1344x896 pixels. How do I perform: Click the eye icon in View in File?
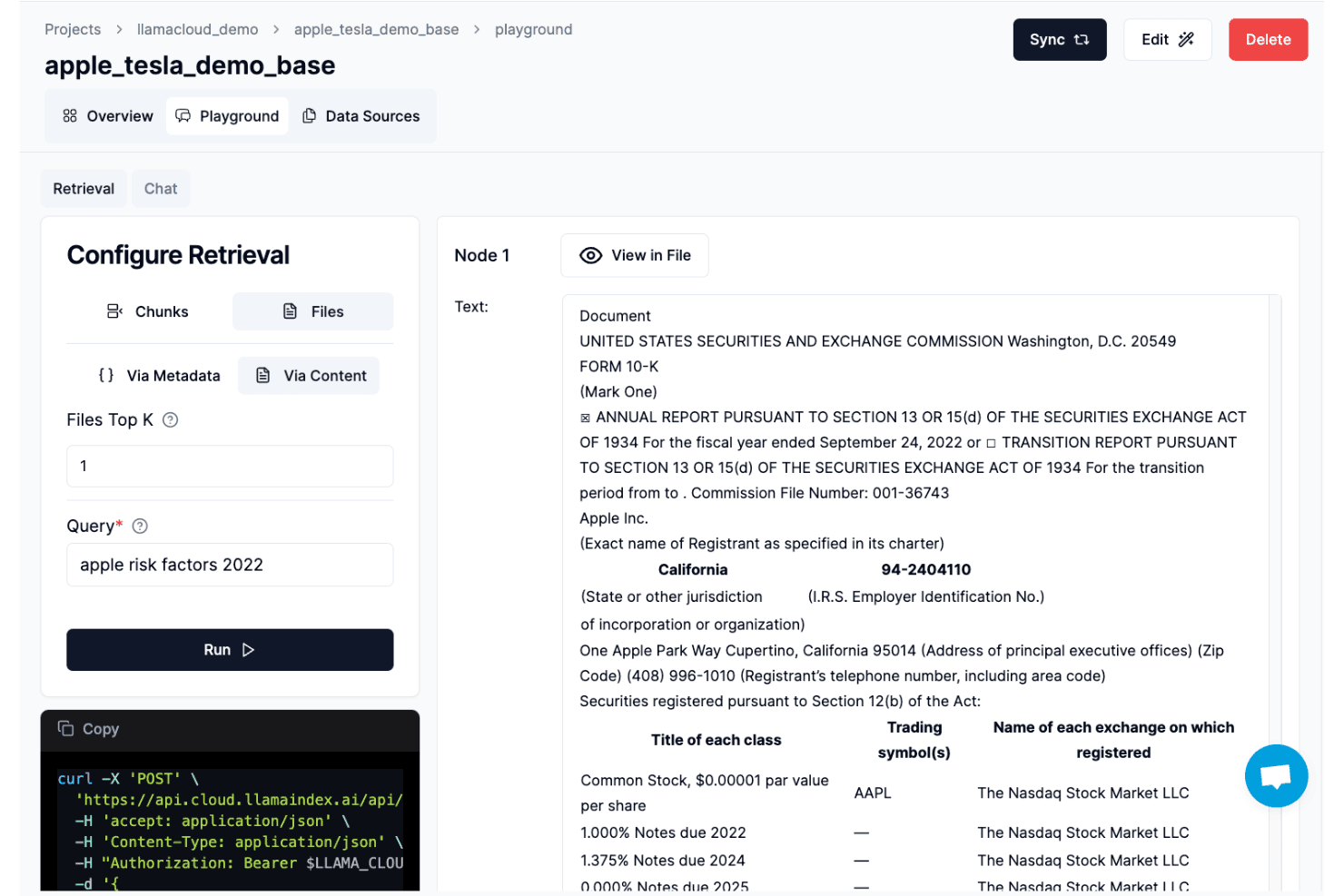(x=590, y=256)
